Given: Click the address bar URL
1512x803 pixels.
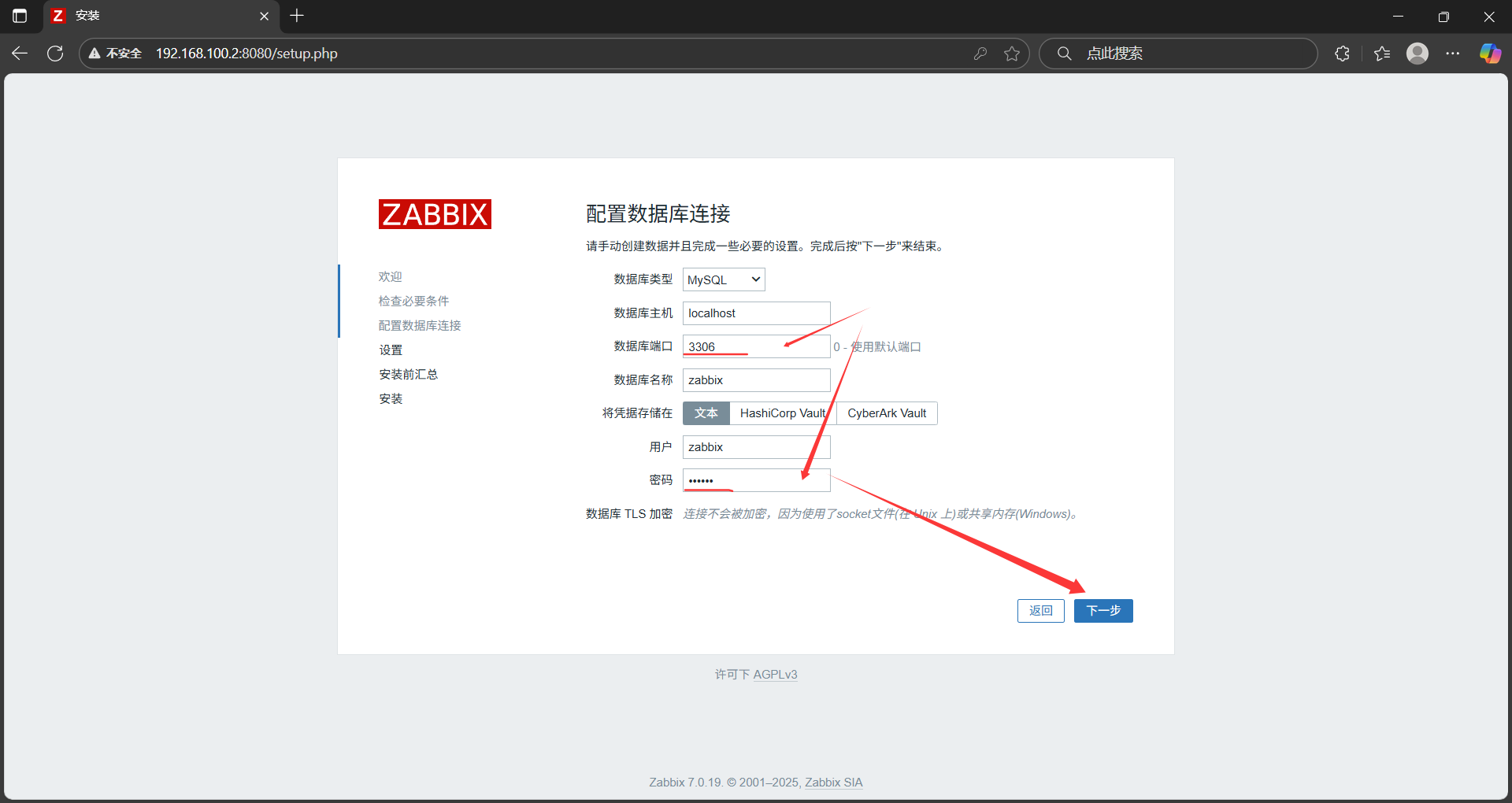Looking at the screenshot, I should [246, 54].
